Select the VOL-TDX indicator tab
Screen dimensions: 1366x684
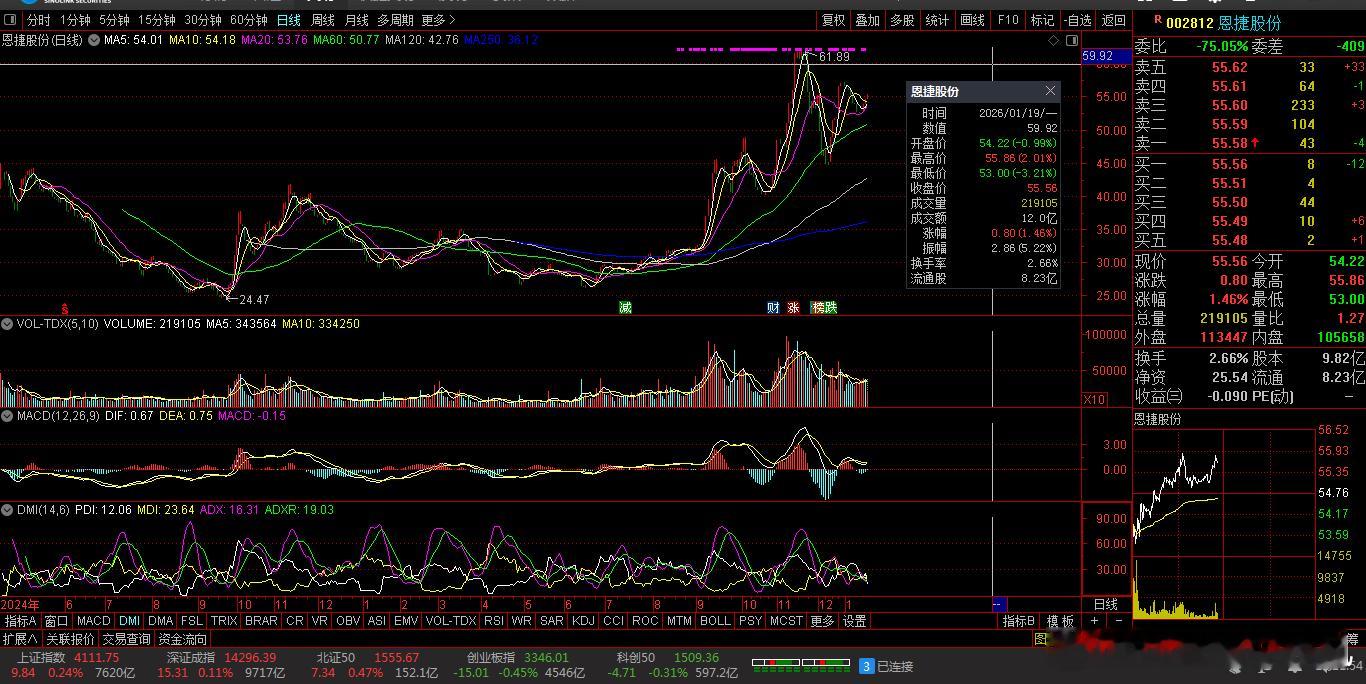click(x=450, y=621)
